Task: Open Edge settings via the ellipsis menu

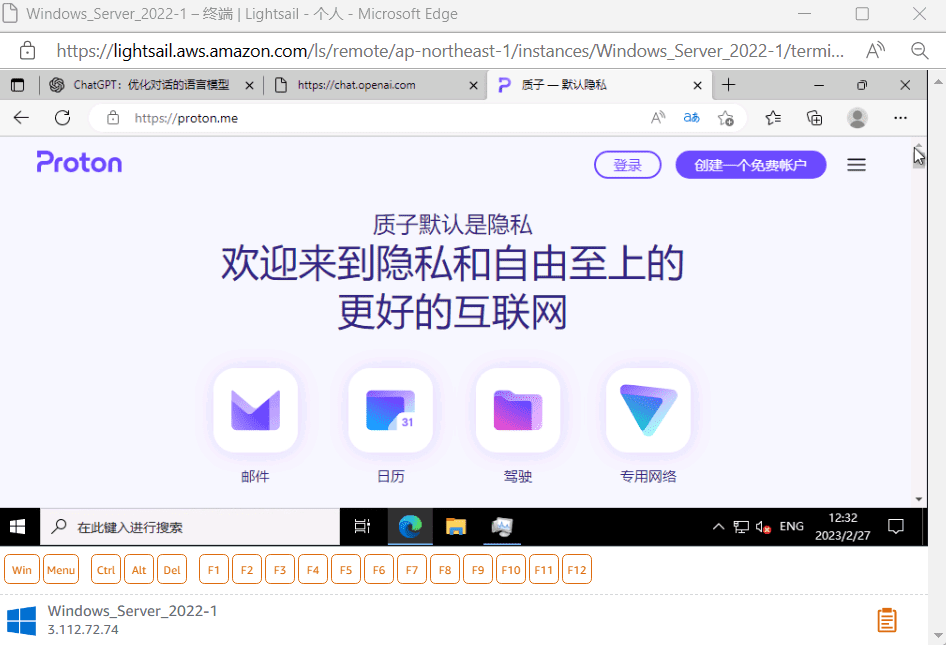Action: pyautogui.click(x=900, y=118)
